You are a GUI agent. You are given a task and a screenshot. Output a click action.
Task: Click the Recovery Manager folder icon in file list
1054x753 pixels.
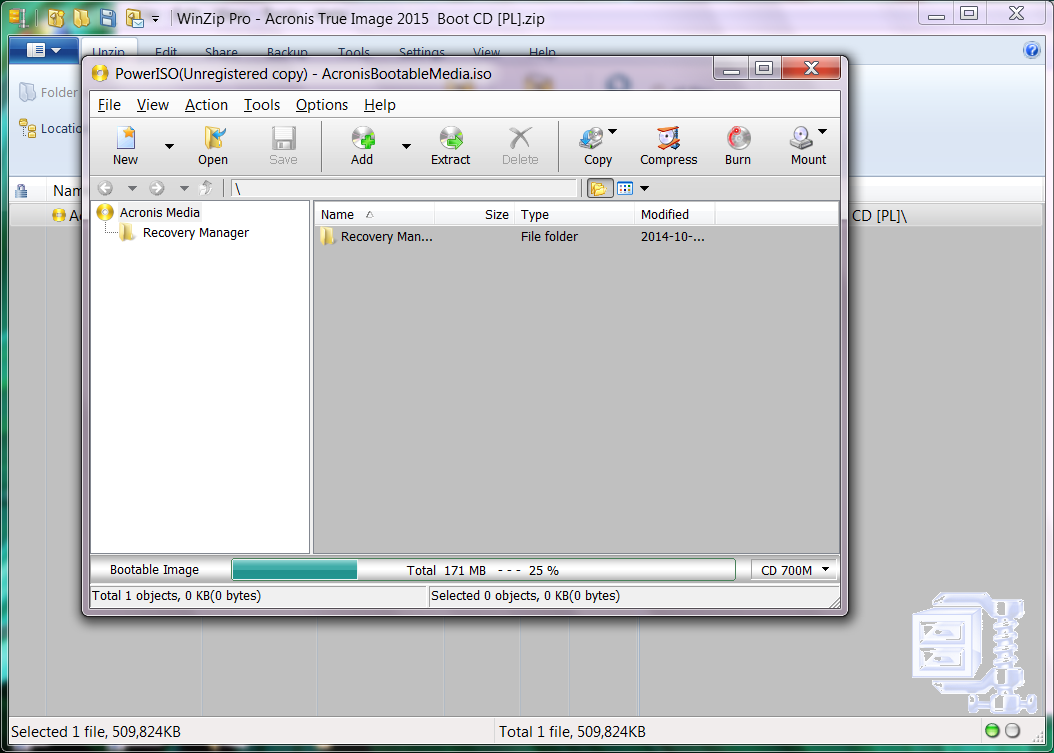point(327,236)
